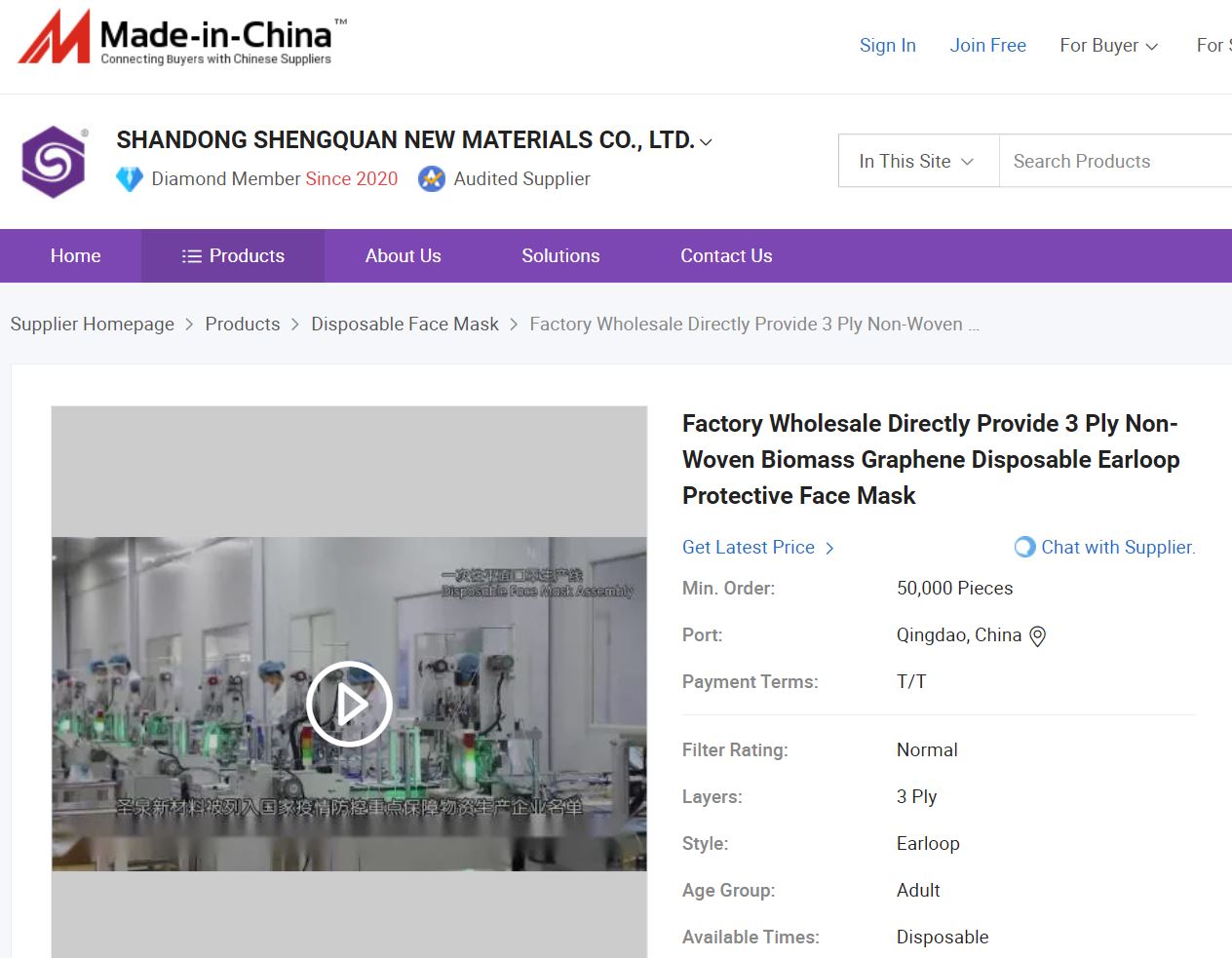This screenshot has height=958, width=1232.
Task: Go to the Home tab
Action: coord(75,255)
